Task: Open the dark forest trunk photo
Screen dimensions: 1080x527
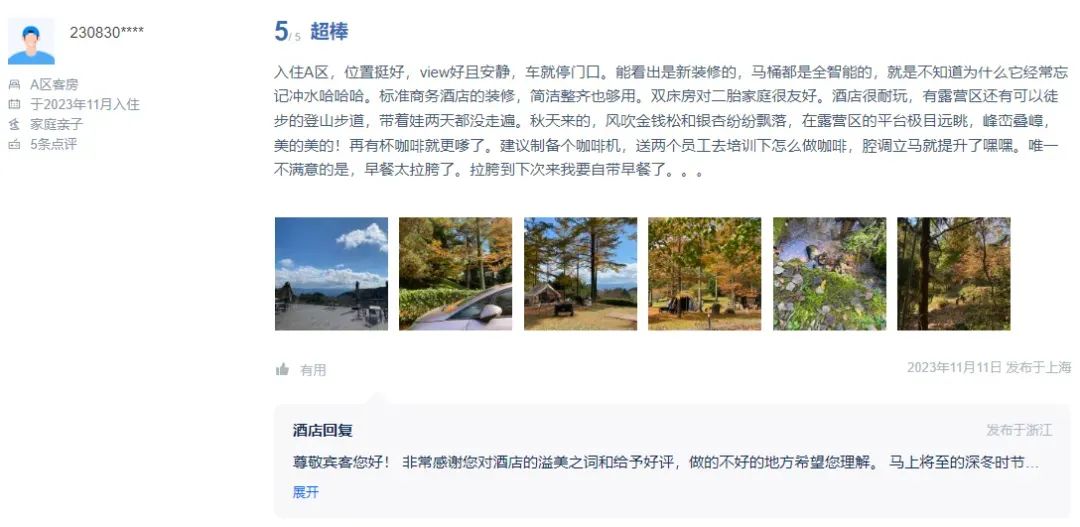Action: (954, 273)
